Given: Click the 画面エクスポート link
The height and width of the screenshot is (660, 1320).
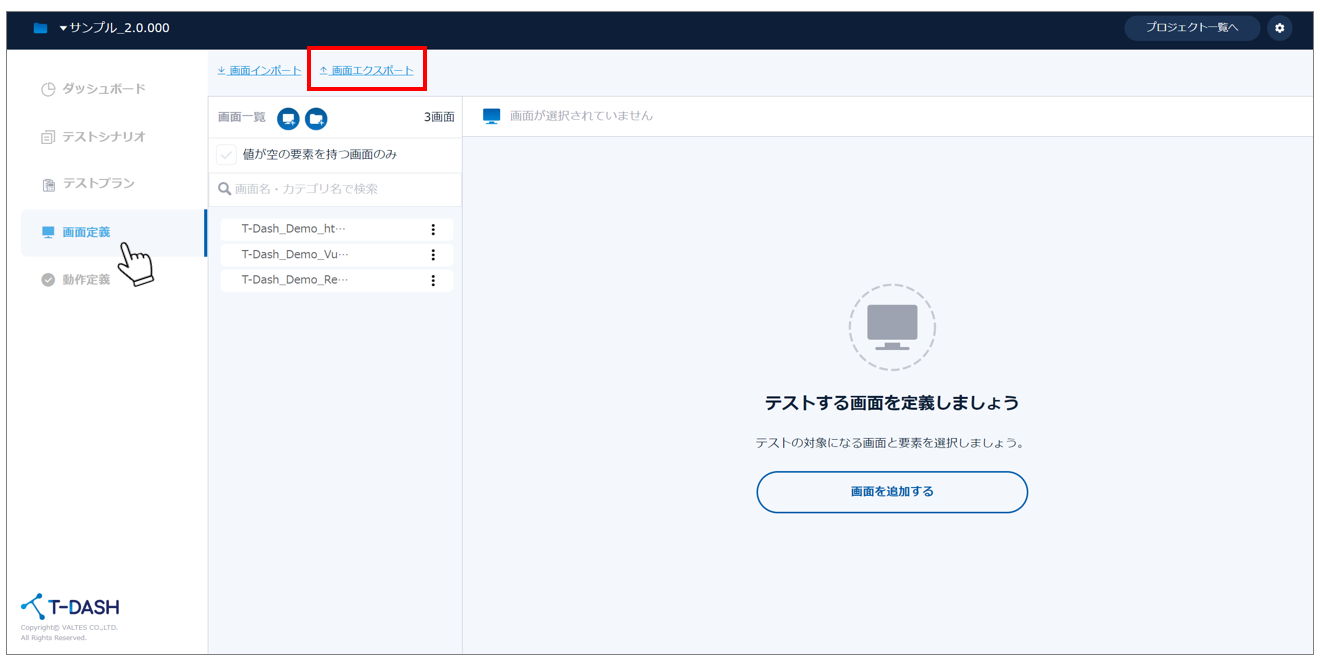Looking at the screenshot, I should tap(367, 71).
